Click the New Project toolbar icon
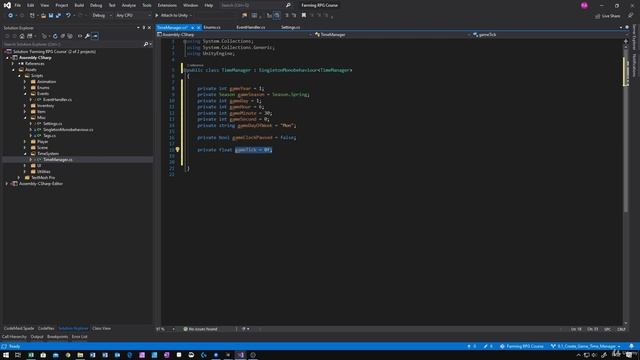The width and height of the screenshot is (640, 360). [x=32, y=16]
